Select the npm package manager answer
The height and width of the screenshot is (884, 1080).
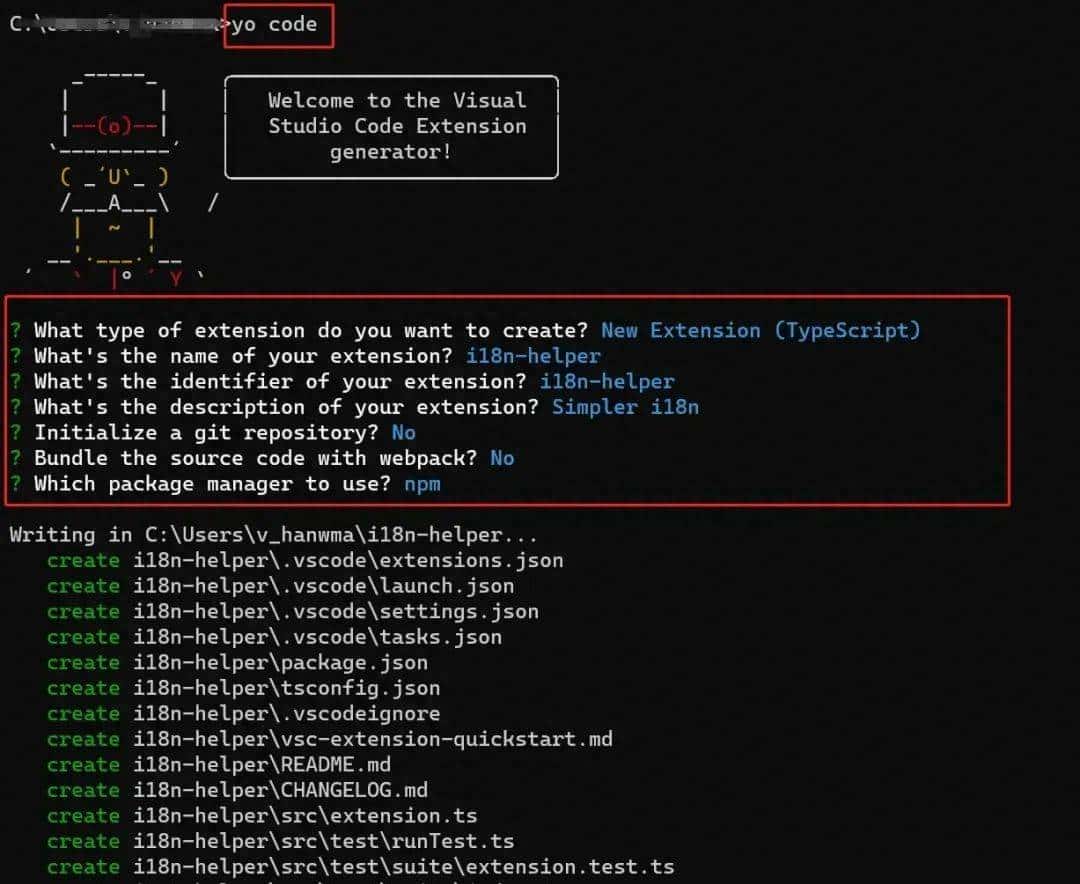click(422, 484)
